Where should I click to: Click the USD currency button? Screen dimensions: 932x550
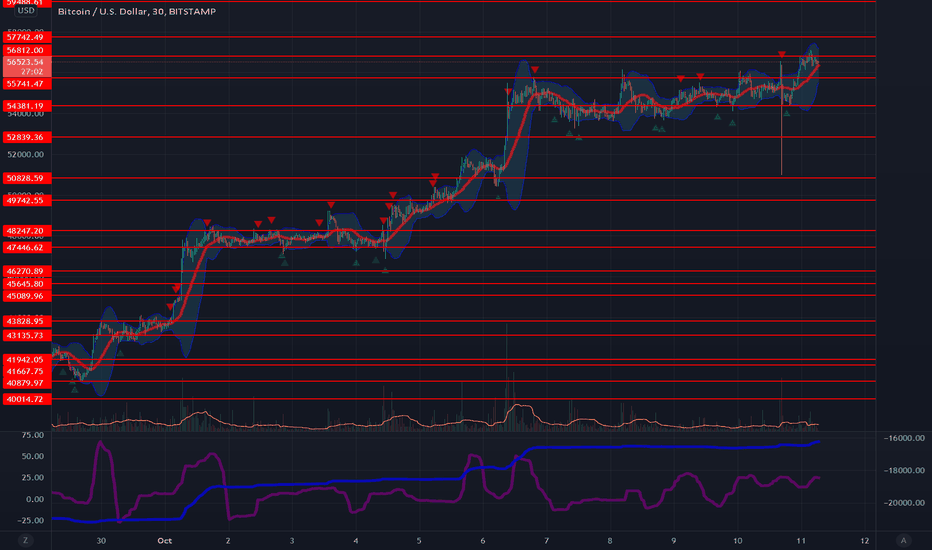coord(26,11)
